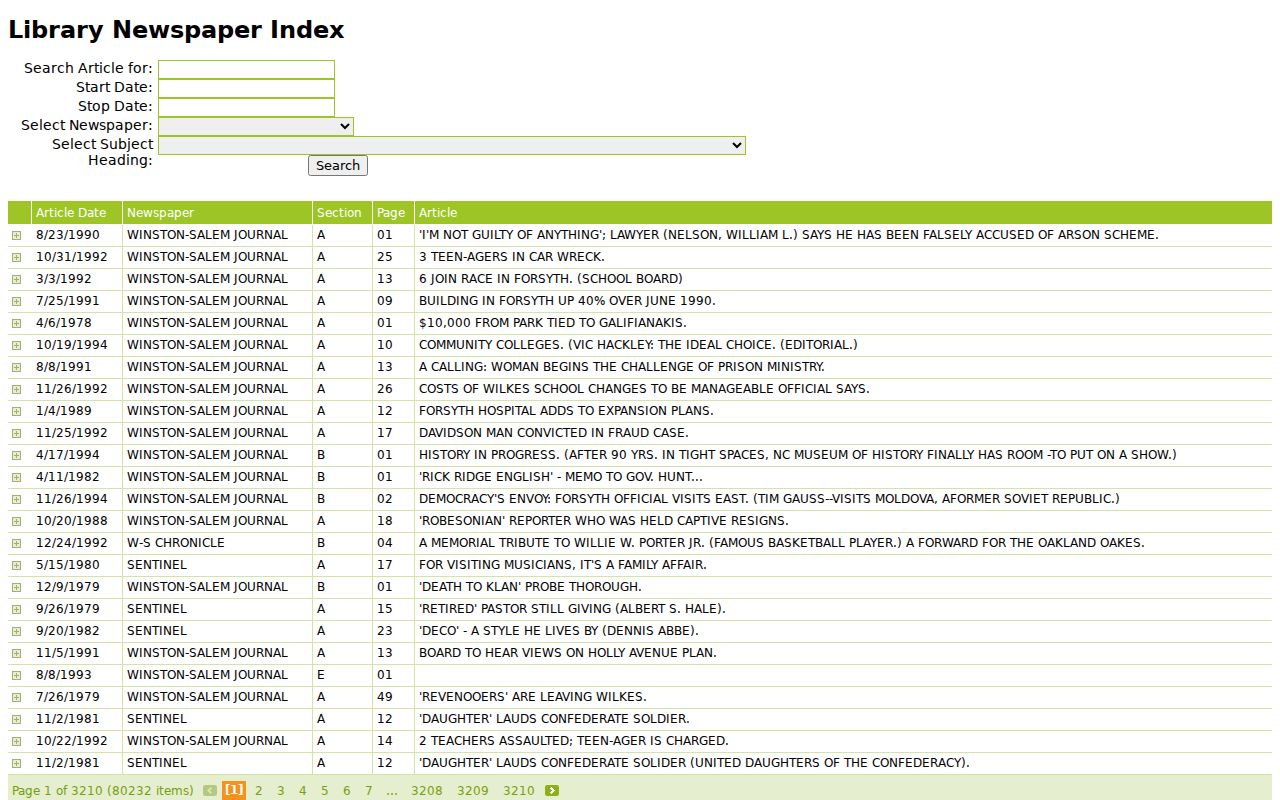
Task: Go to next page with arrow icon
Action: click(552, 791)
